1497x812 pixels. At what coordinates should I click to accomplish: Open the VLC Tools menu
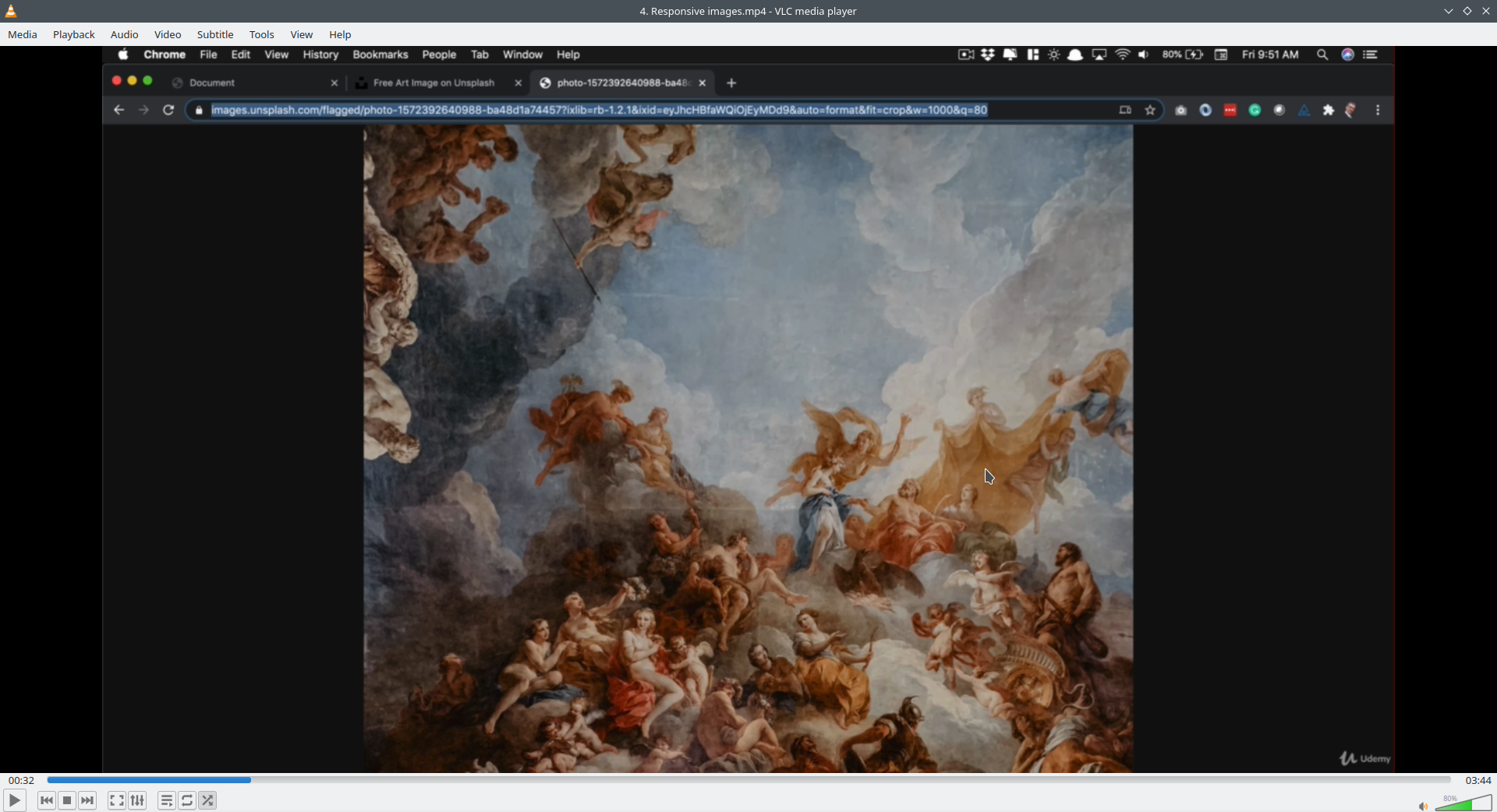click(262, 34)
